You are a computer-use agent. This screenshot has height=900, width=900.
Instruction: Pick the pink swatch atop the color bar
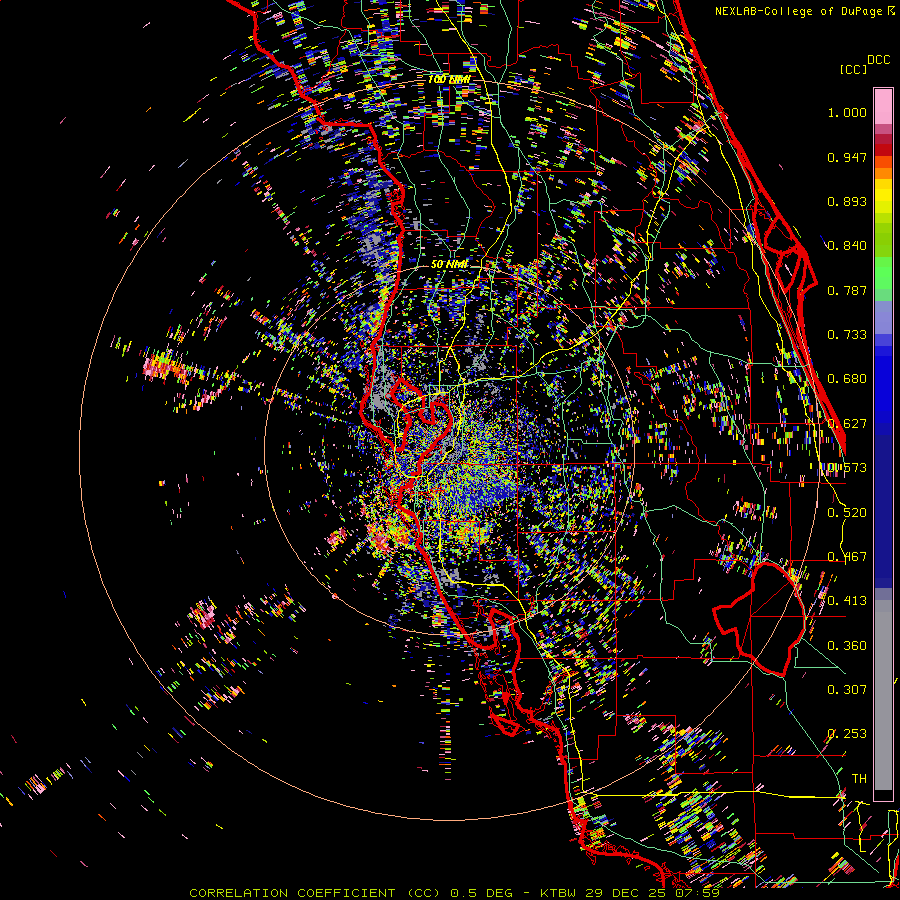pyautogui.click(x=883, y=106)
